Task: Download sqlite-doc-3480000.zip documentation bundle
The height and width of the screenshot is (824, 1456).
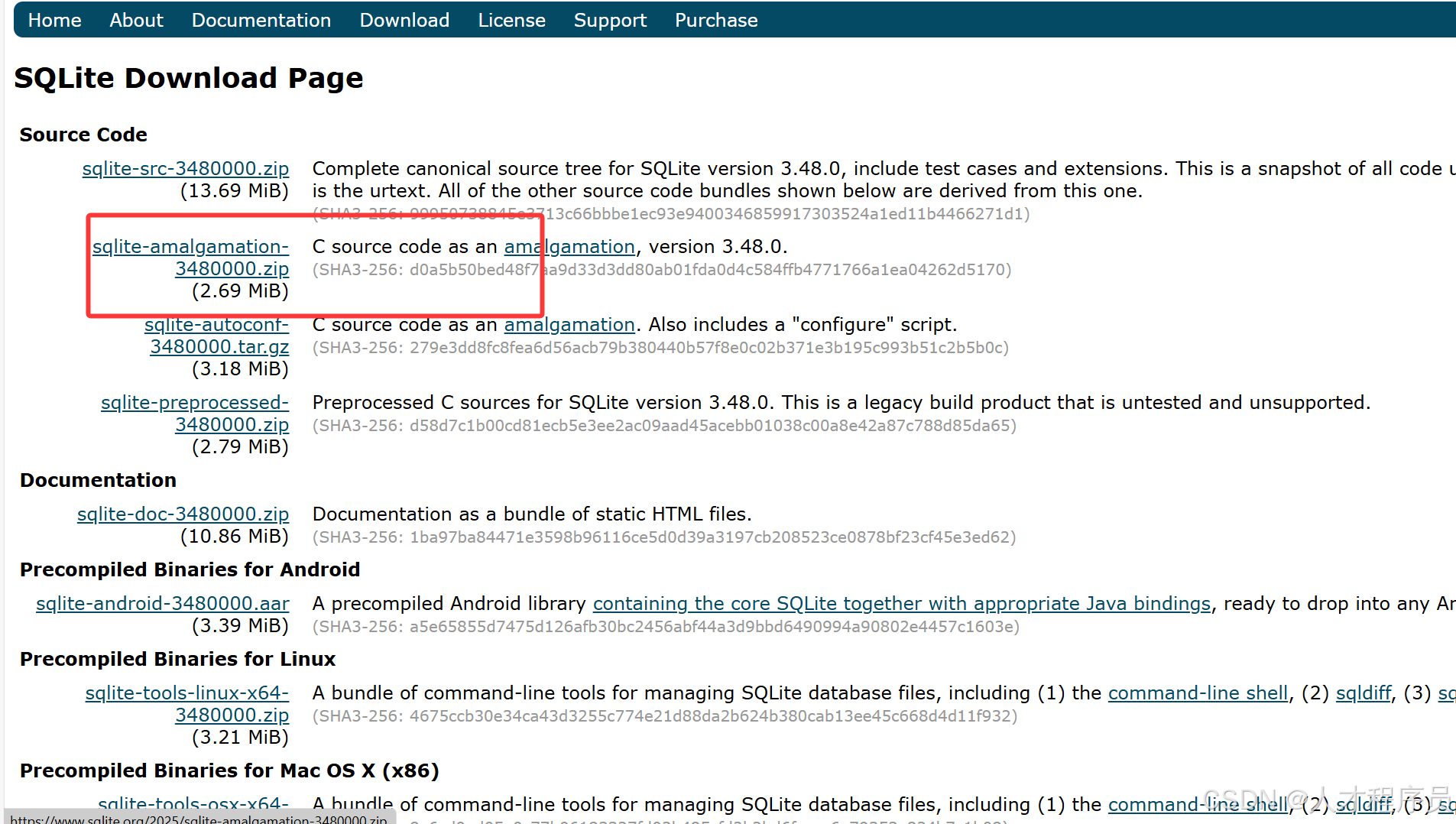Action: coord(183,514)
